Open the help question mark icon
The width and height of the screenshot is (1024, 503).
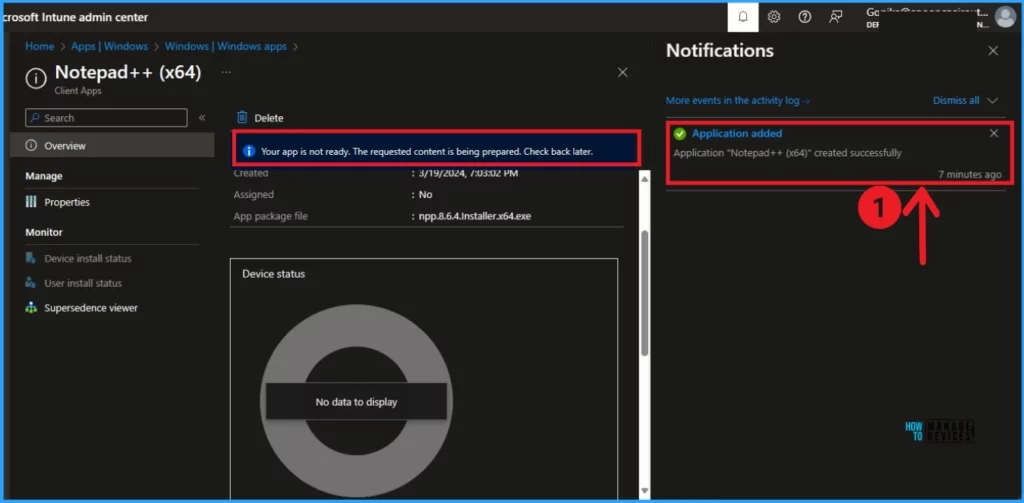click(805, 17)
